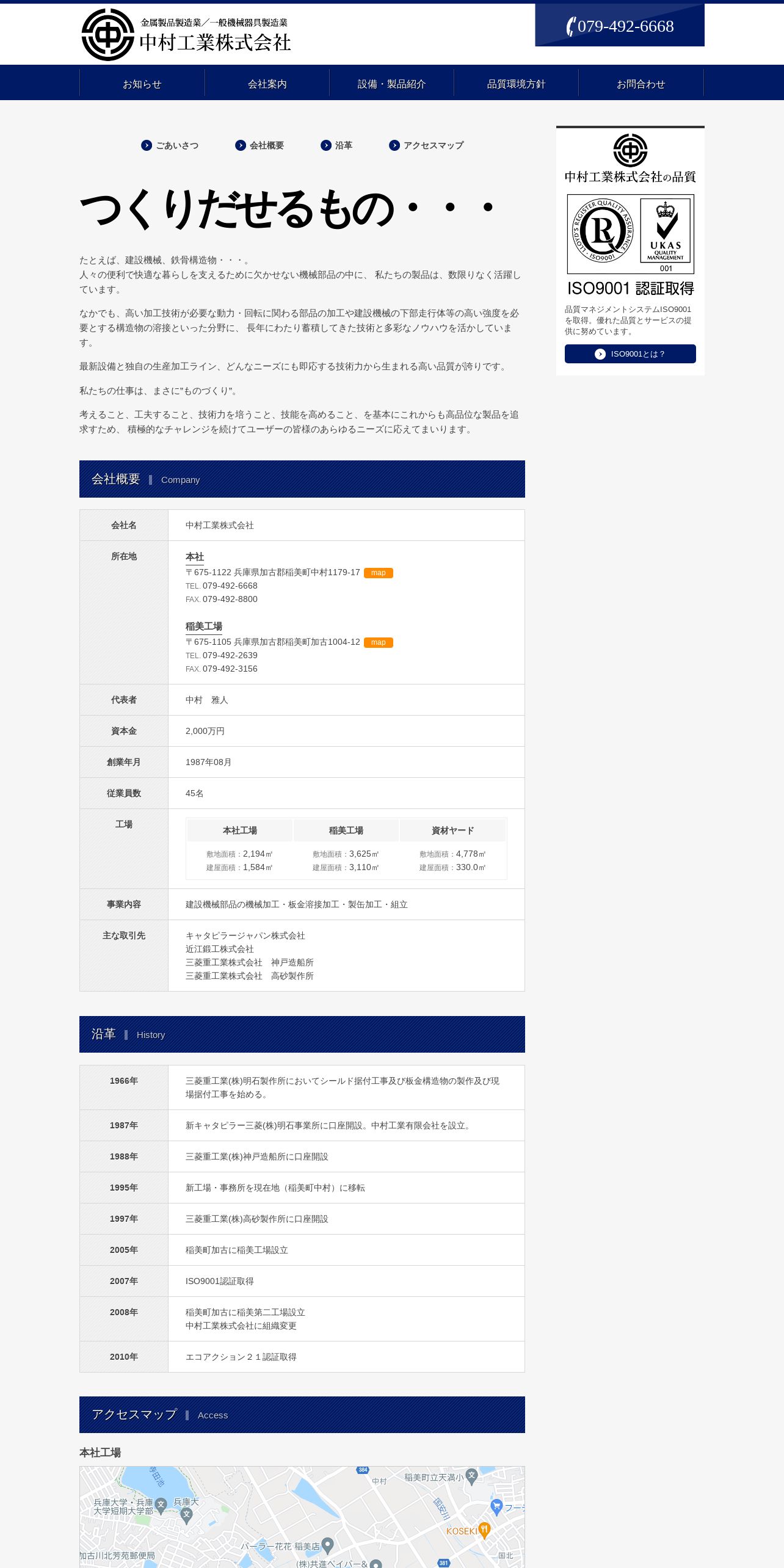This screenshot has width=784, height=1568.
Task: Open the お知らせ navigation menu item
Action: (x=142, y=84)
